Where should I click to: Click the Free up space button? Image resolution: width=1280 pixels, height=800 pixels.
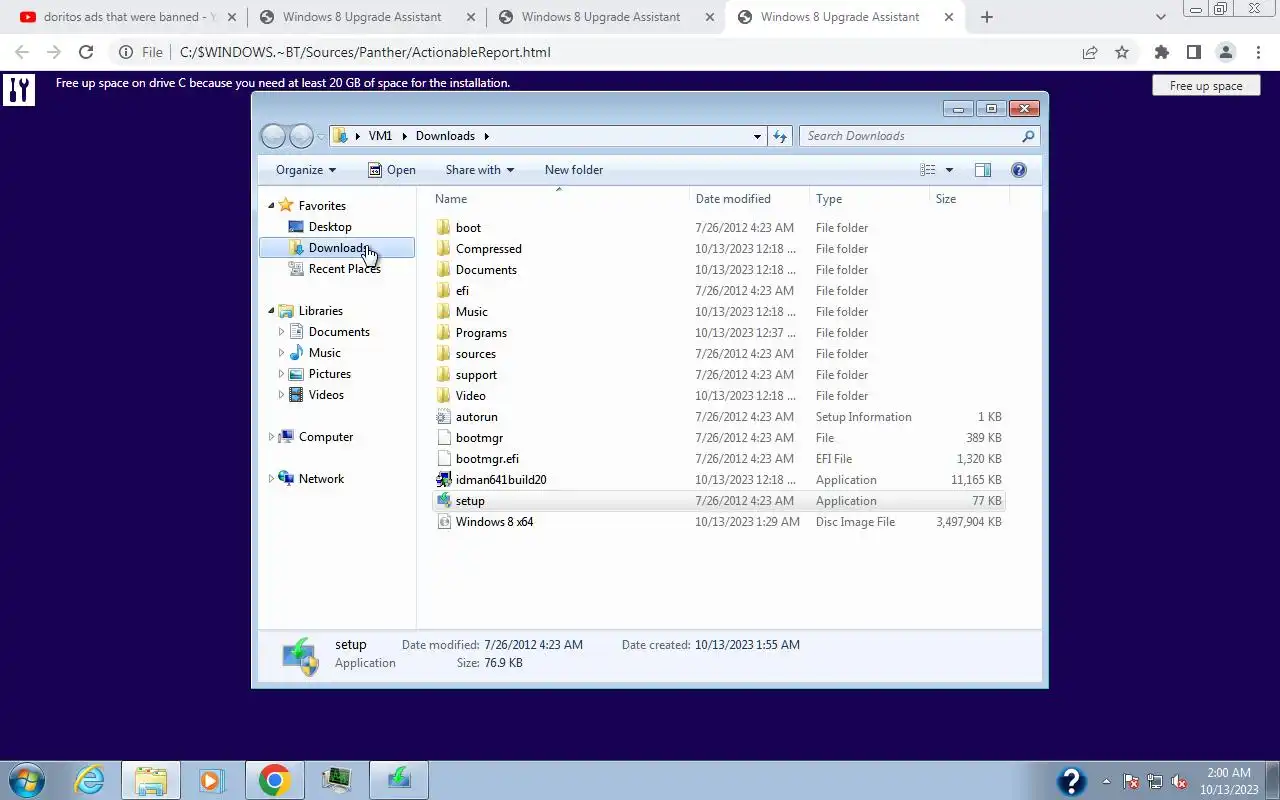1206,86
